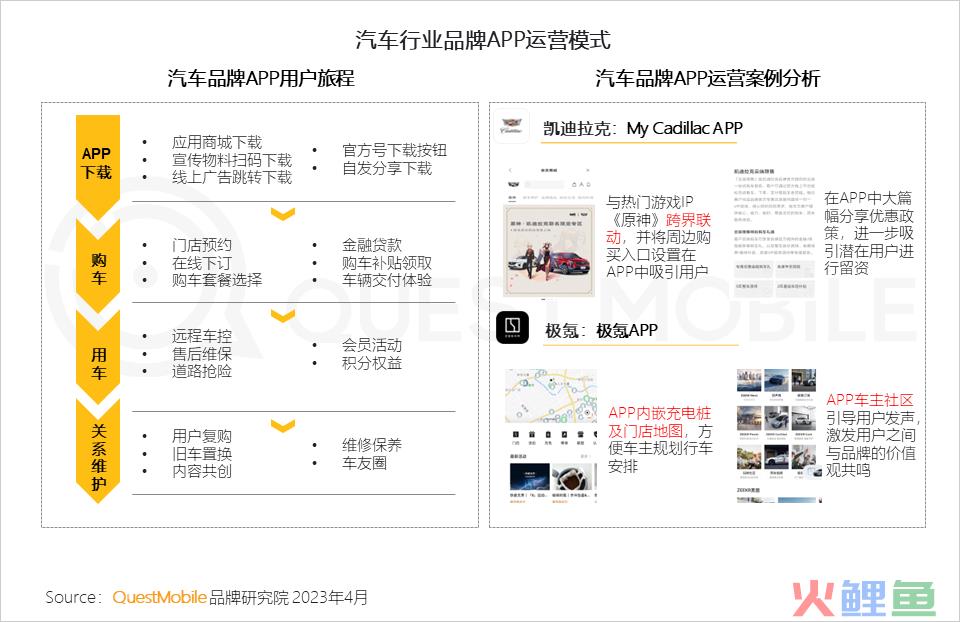Screen dimensions: 960x622
Task: Click the "积分权益" bullet
Action: pos(372,363)
